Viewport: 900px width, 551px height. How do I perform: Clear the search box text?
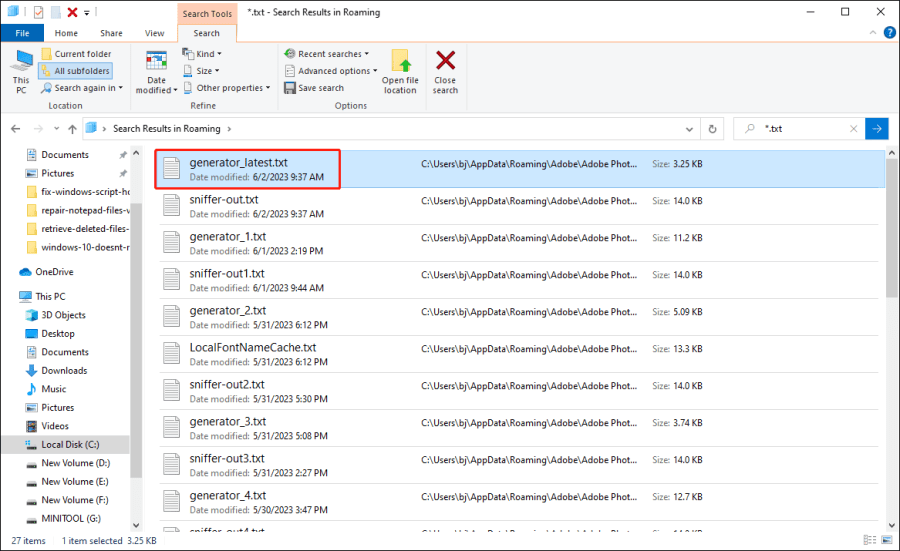click(854, 129)
